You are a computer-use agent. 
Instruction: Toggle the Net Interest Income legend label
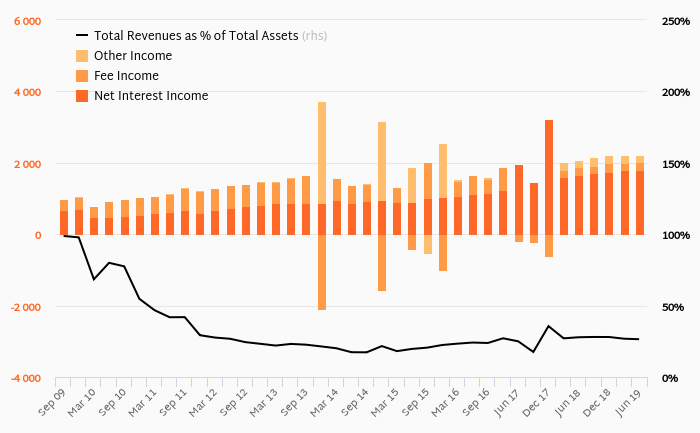(x=151, y=96)
